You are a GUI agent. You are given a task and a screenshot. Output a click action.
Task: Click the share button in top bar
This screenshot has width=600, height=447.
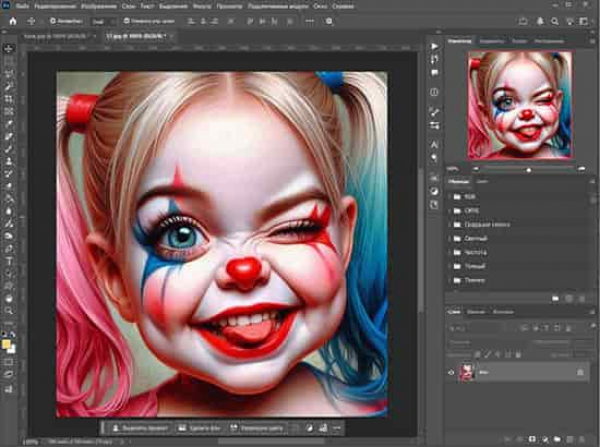(523, 21)
